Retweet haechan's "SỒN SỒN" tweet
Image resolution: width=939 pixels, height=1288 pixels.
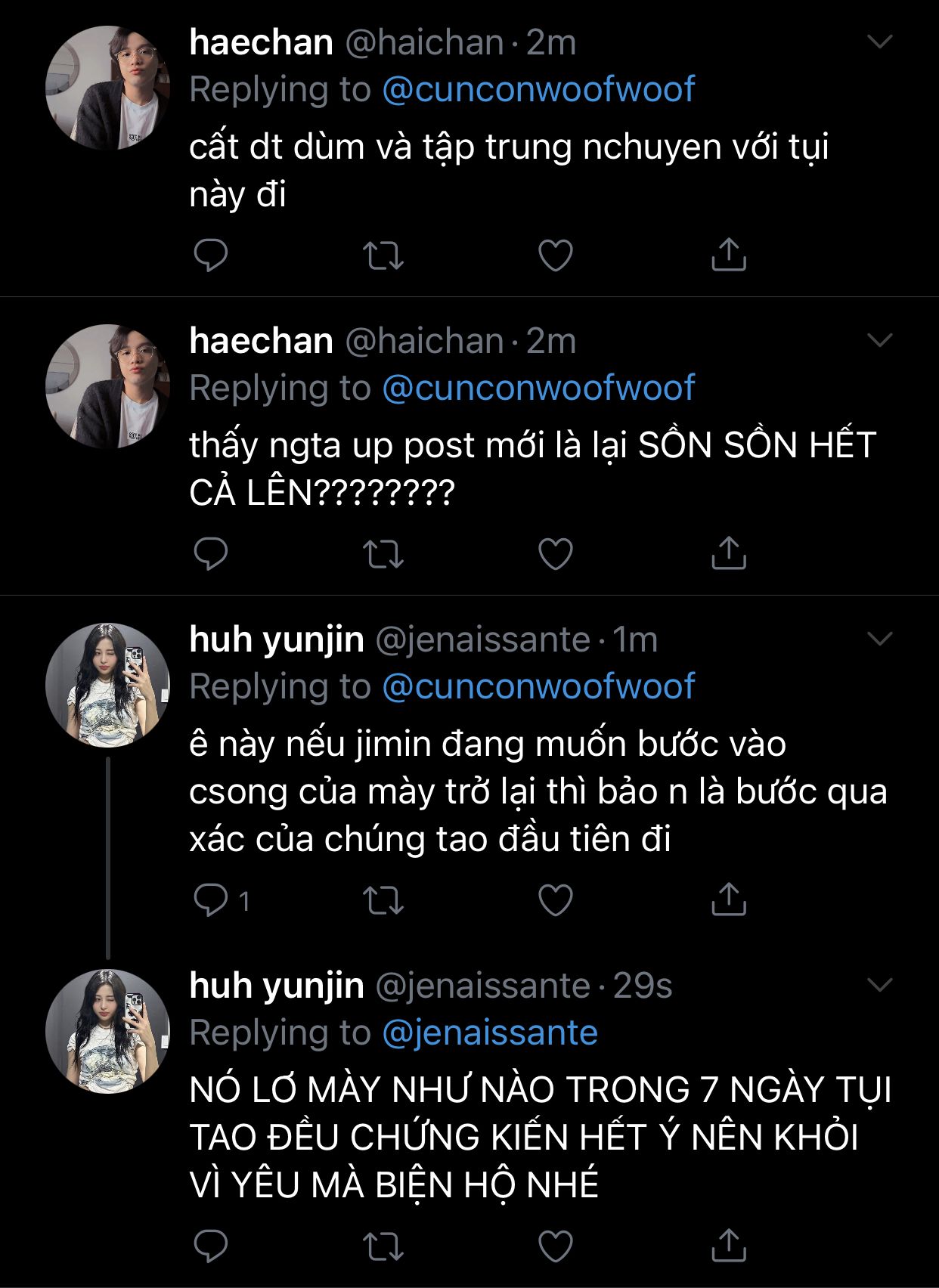[x=383, y=554]
